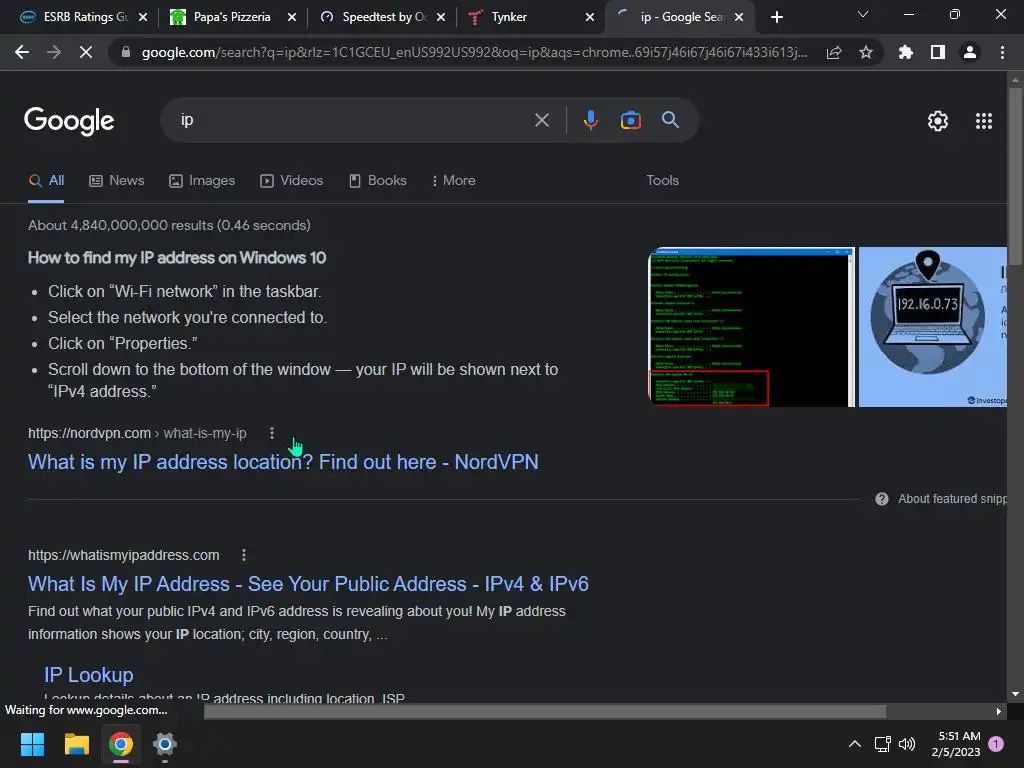Image resolution: width=1024 pixels, height=768 pixels.
Task: Clear the Google search box
Action: 541,120
